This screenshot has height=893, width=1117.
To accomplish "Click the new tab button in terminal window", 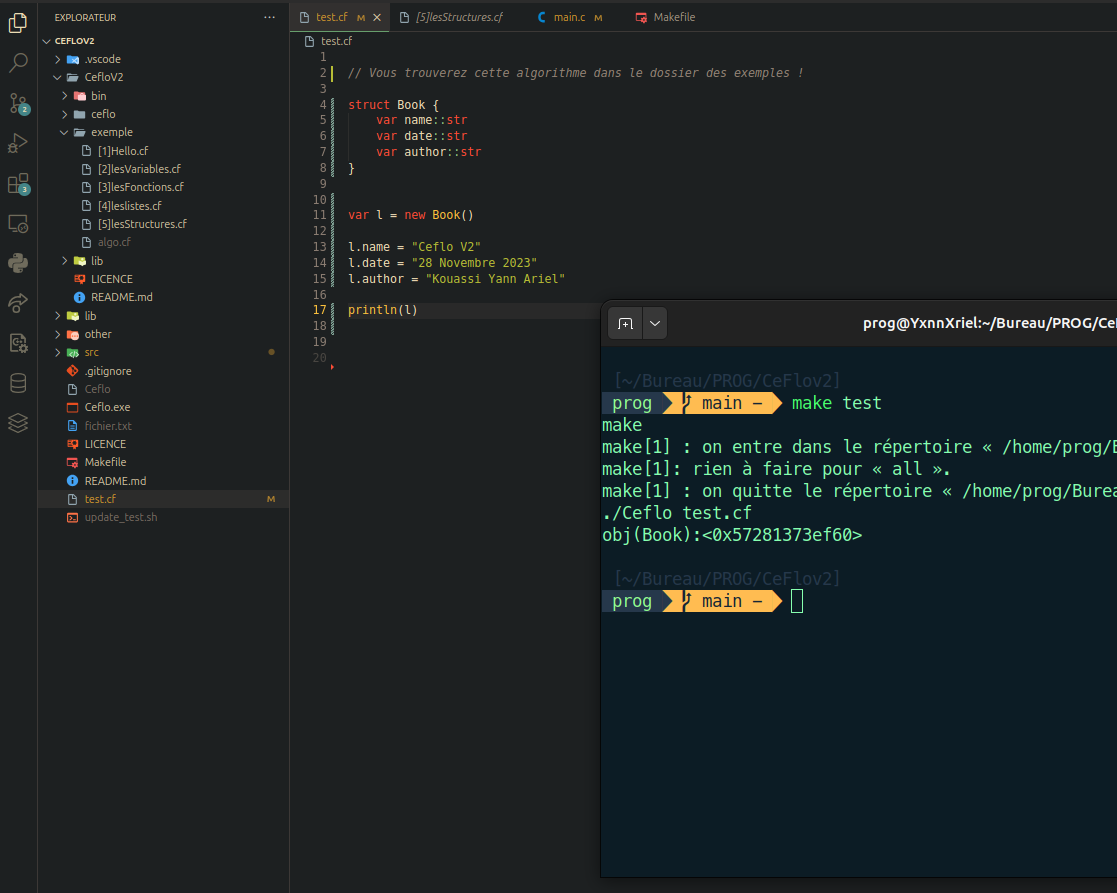I will (x=625, y=323).
